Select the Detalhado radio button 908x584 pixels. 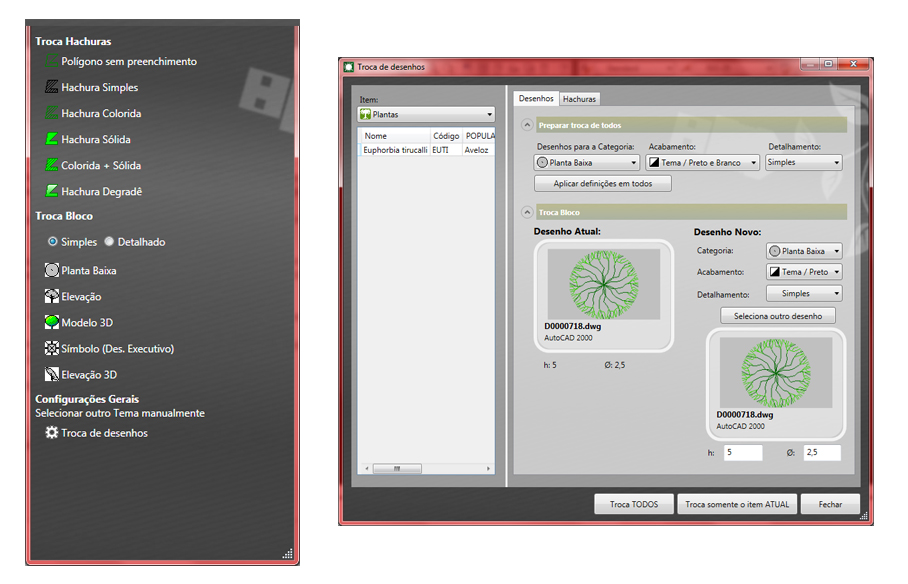pos(109,242)
